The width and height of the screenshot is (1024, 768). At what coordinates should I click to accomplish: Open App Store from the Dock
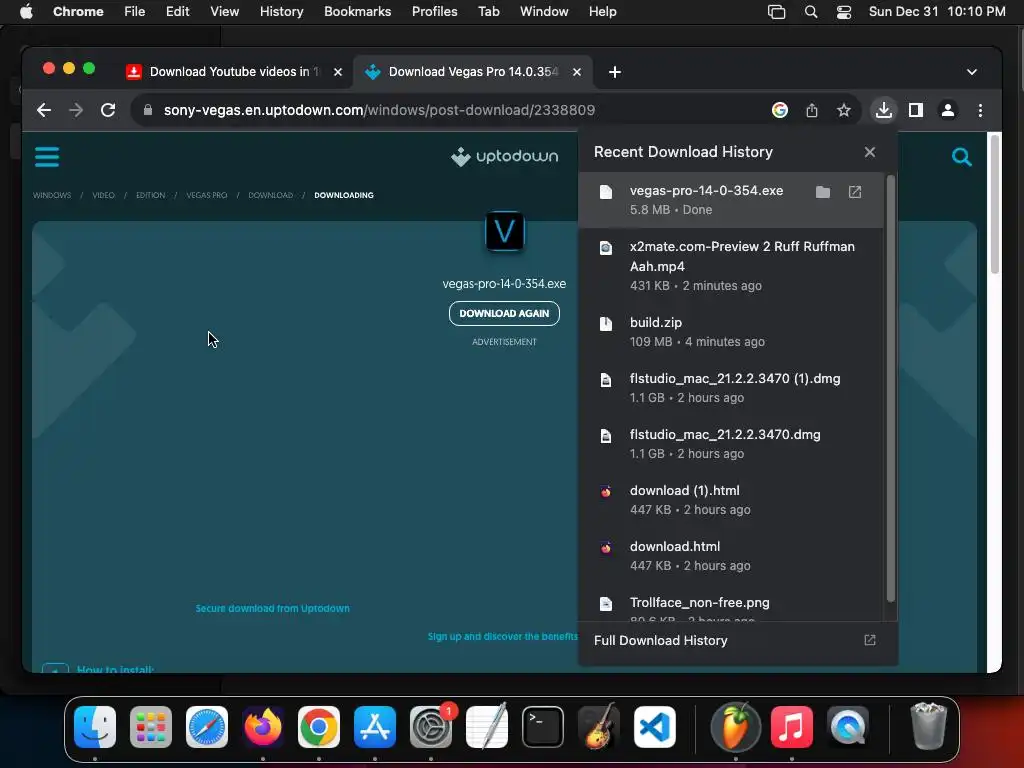(375, 727)
